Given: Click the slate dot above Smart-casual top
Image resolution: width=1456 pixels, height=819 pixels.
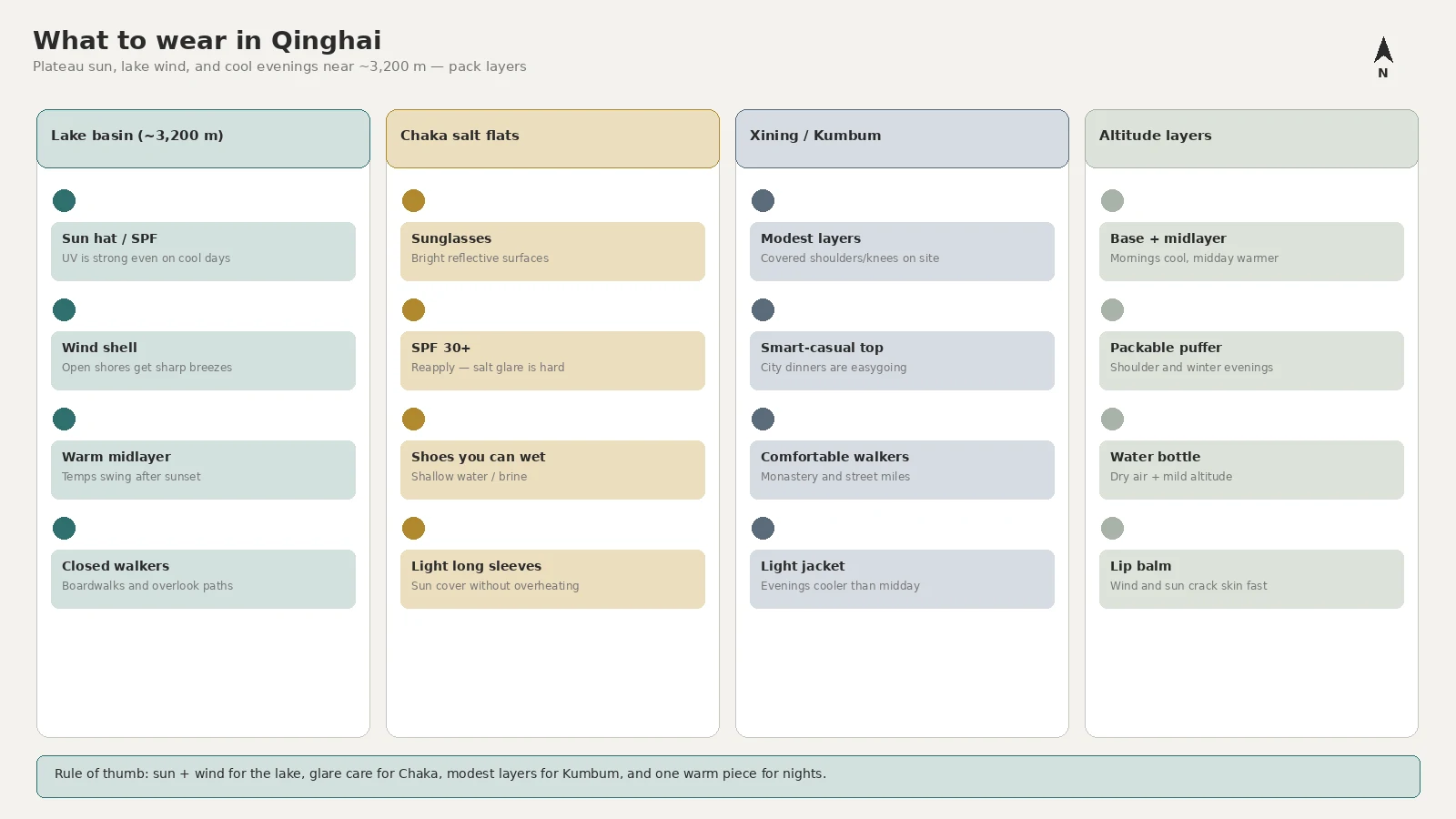Looking at the screenshot, I should [x=763, y=309].
